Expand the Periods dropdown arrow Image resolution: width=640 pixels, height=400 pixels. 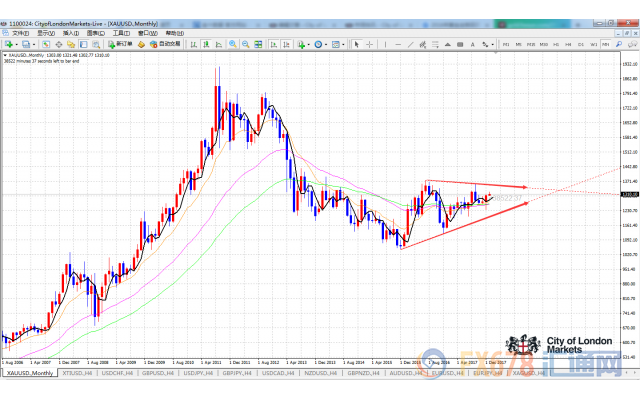pos(325,44)
